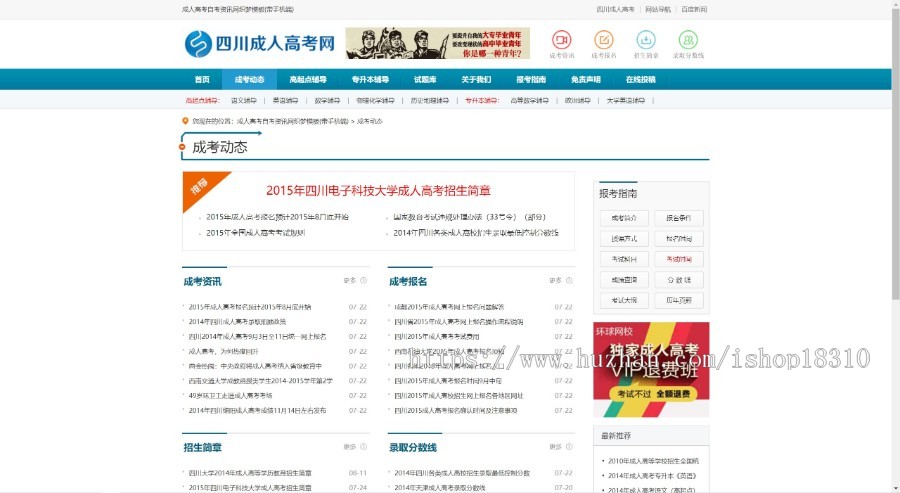Click the 历年真题 guide button
This screenshot has height=493, width=900.
click(678, 300)
